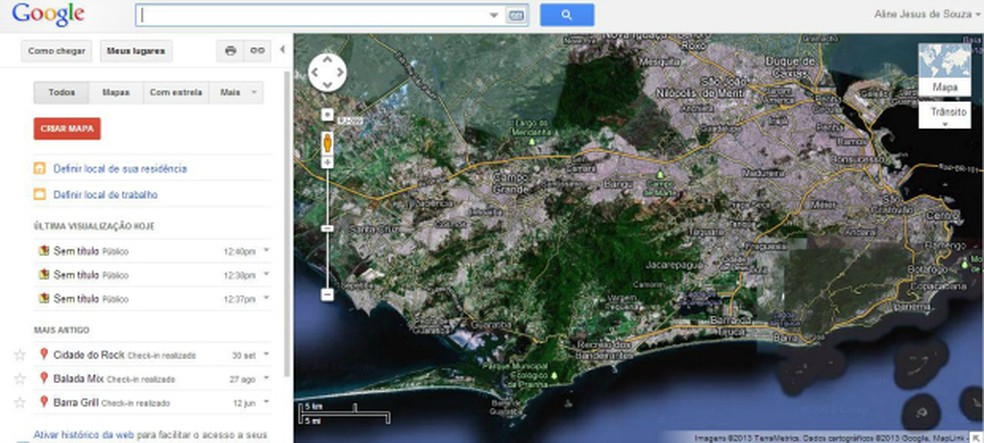Expand options for the 12:40pm Sem título map

point(266,250)
